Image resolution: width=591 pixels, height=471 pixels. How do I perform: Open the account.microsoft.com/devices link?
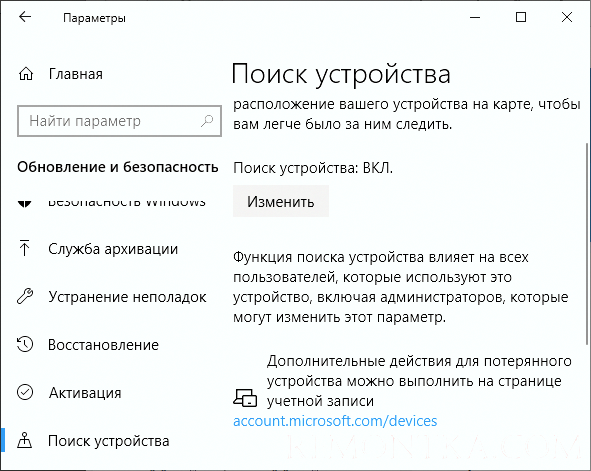(x=335, y=421)
